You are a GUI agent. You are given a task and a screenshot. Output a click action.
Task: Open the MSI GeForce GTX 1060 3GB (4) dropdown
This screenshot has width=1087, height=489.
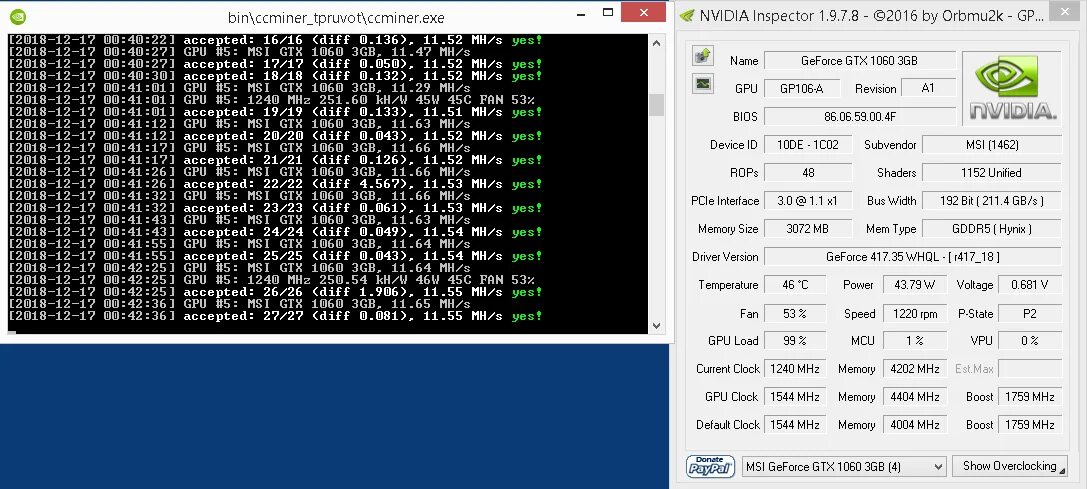844,467
